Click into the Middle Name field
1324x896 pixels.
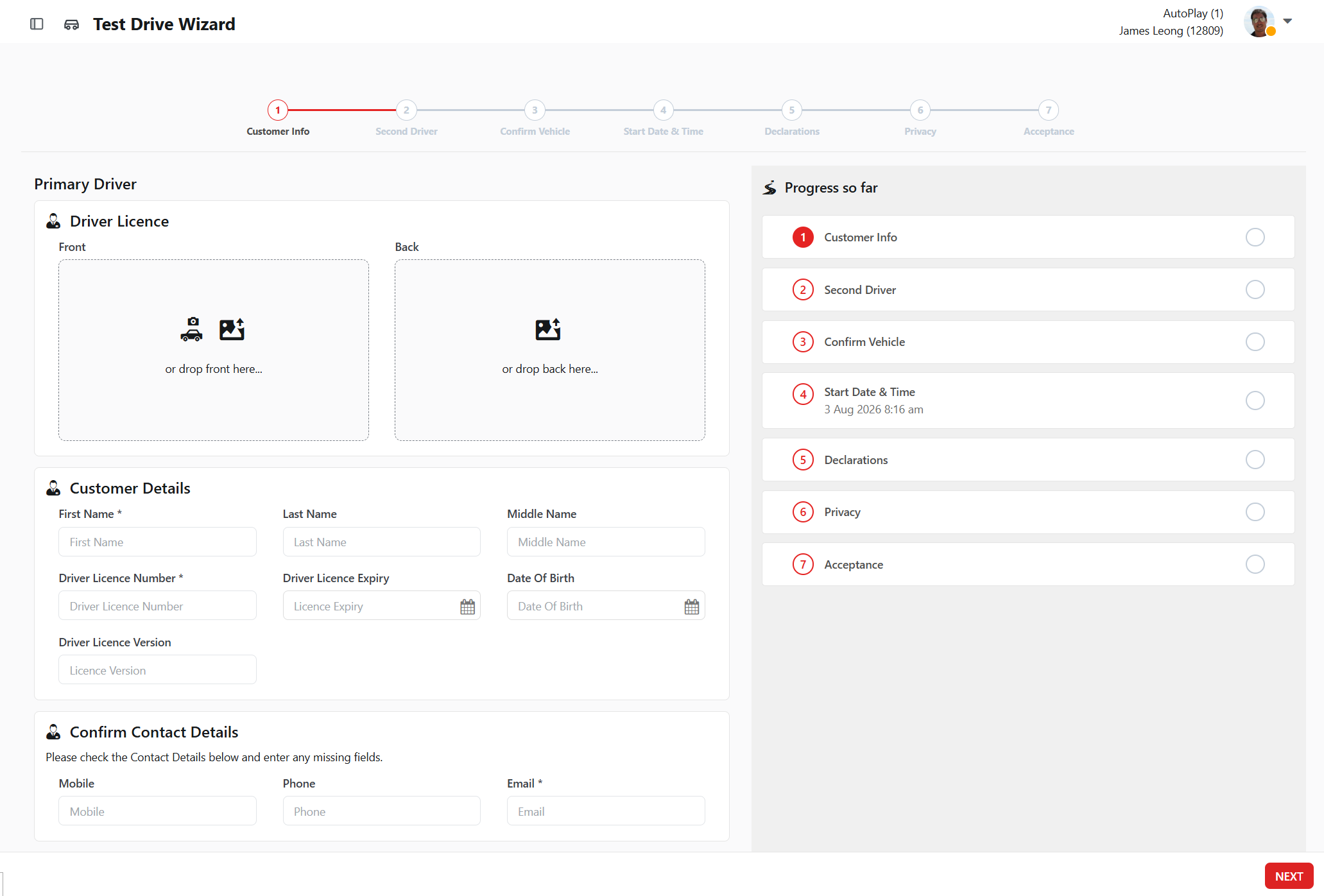coord(606,542)
